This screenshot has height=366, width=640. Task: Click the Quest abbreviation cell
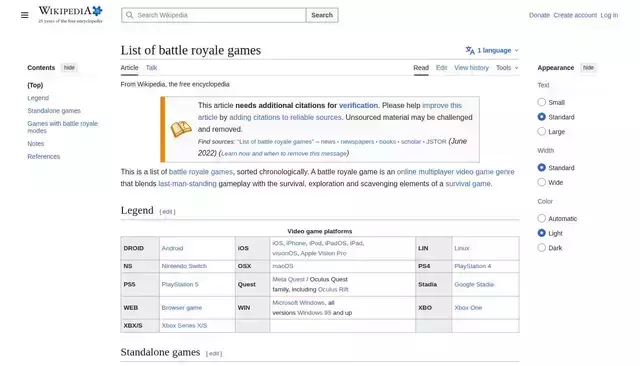tap(252, 284)
